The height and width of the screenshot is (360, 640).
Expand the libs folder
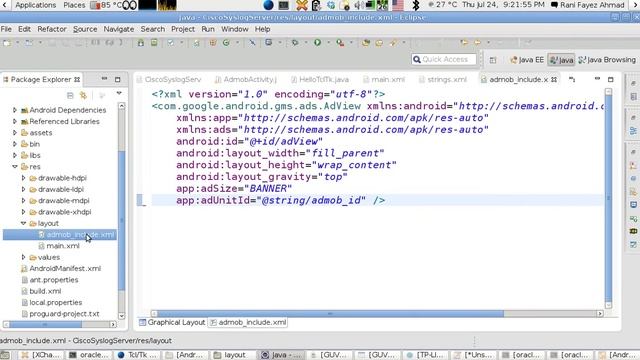15,155
